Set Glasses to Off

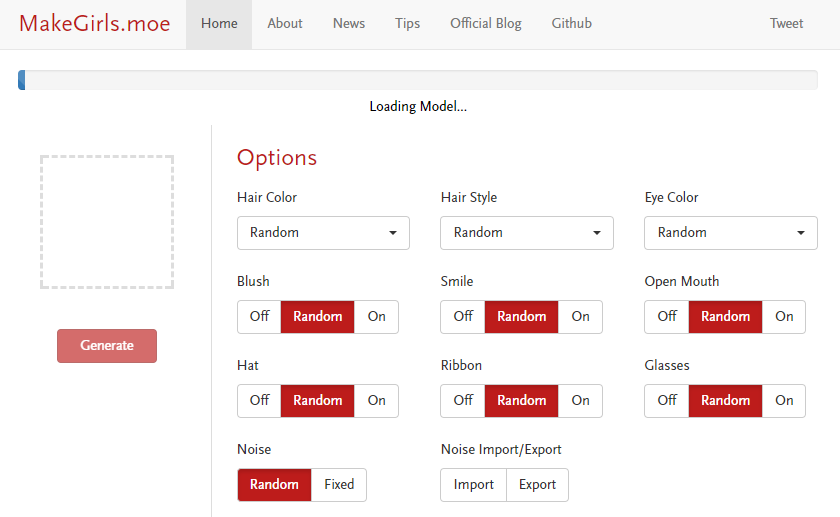667,401
